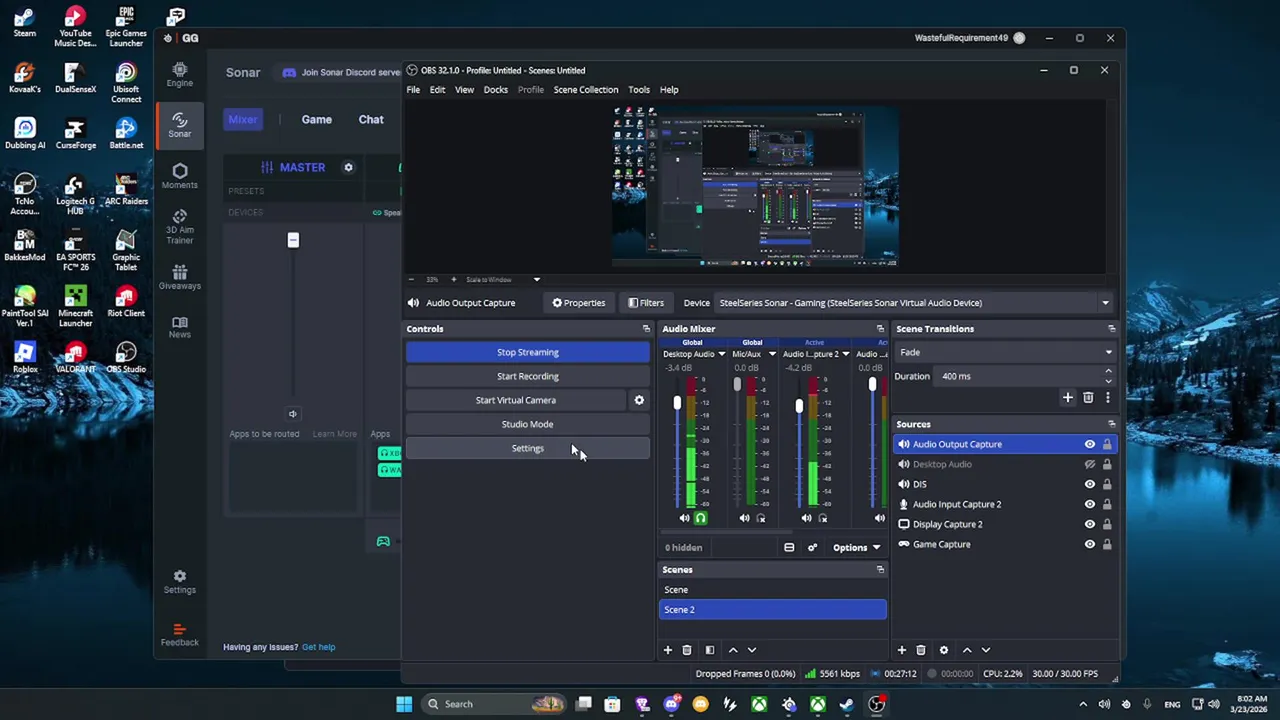Undock the Controls panel
This screenshot has height=720, width=1280.
tap(646, 329)
